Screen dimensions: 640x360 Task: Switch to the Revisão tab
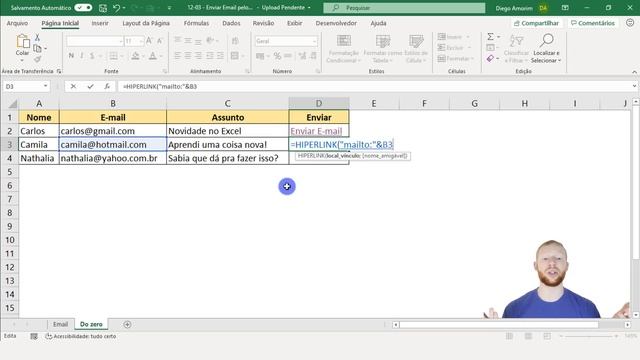pos(263,23)
